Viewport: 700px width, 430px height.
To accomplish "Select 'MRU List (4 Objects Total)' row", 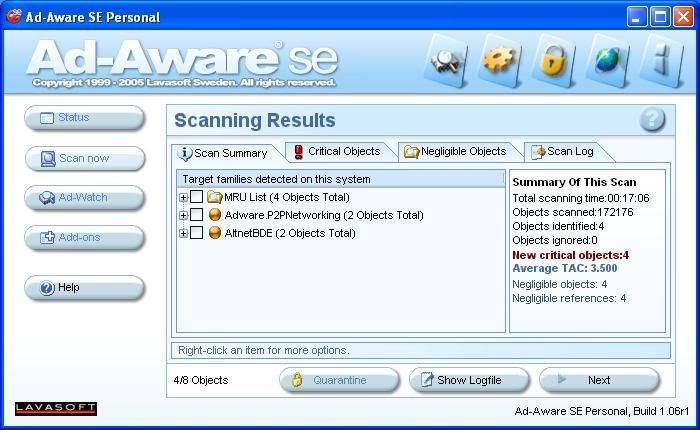I will 287,197.
